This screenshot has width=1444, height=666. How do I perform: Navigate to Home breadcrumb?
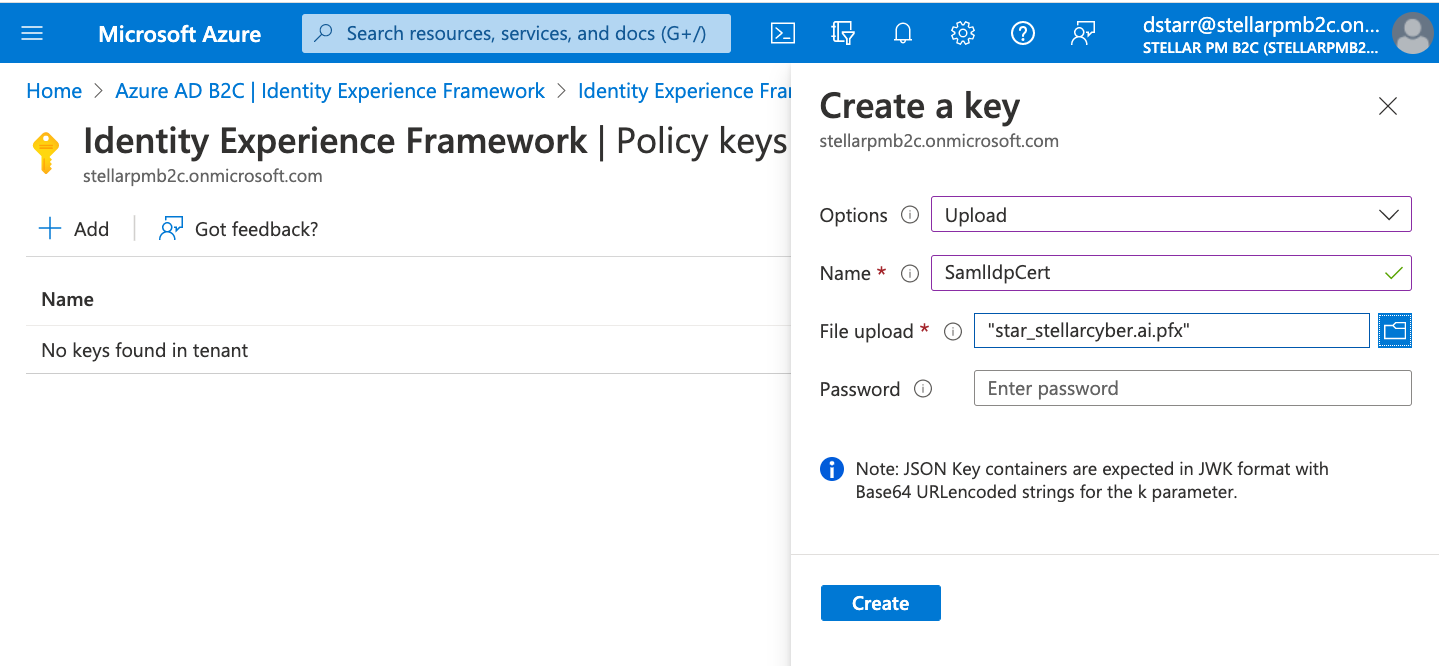click(54, 90)
